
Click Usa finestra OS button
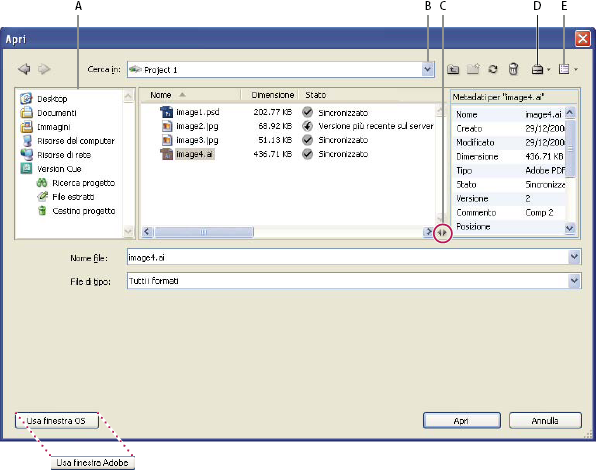tap(57, 421)
